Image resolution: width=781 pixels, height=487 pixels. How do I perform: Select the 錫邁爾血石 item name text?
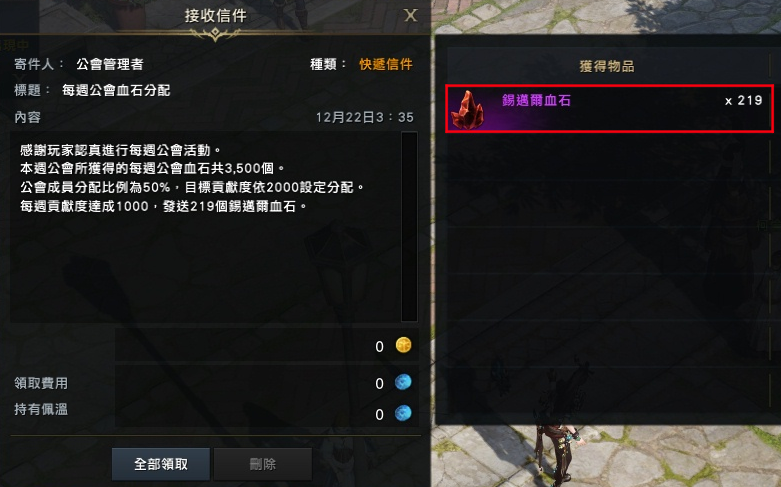click(536, 101)
